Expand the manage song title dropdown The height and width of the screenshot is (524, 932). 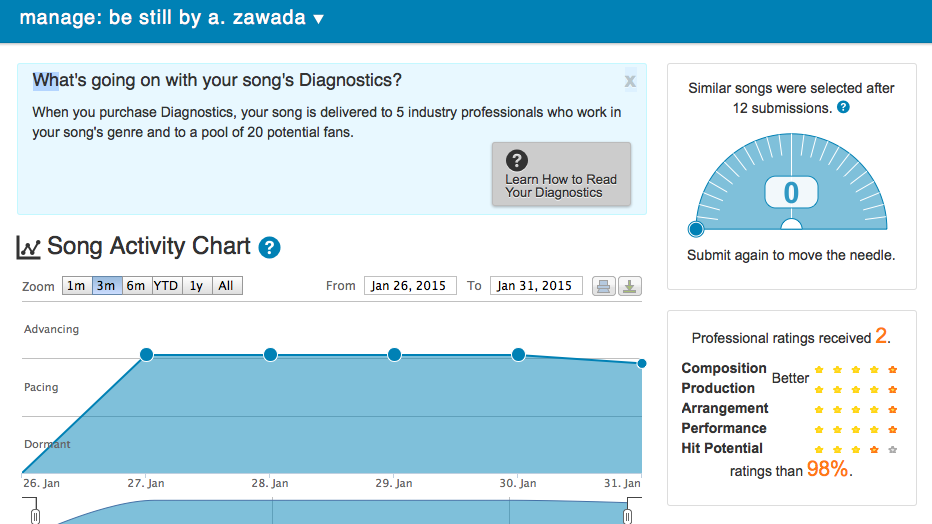click(x=319, y=19)
